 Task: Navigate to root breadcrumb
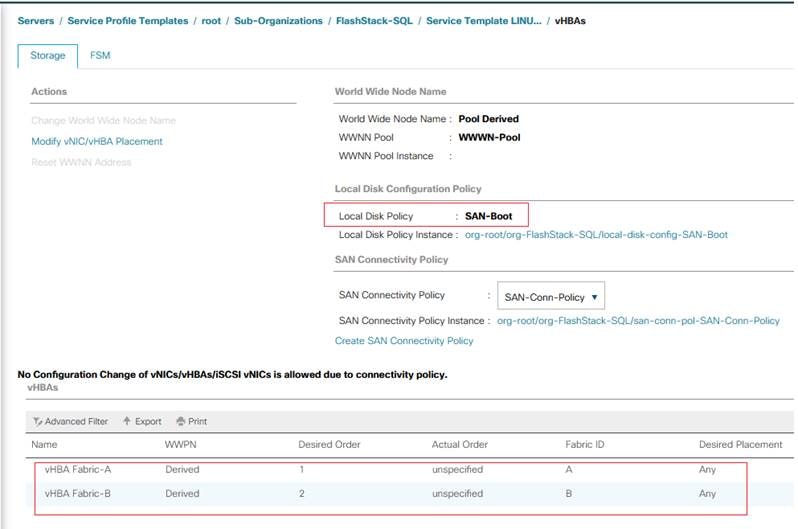click(211, 21)
